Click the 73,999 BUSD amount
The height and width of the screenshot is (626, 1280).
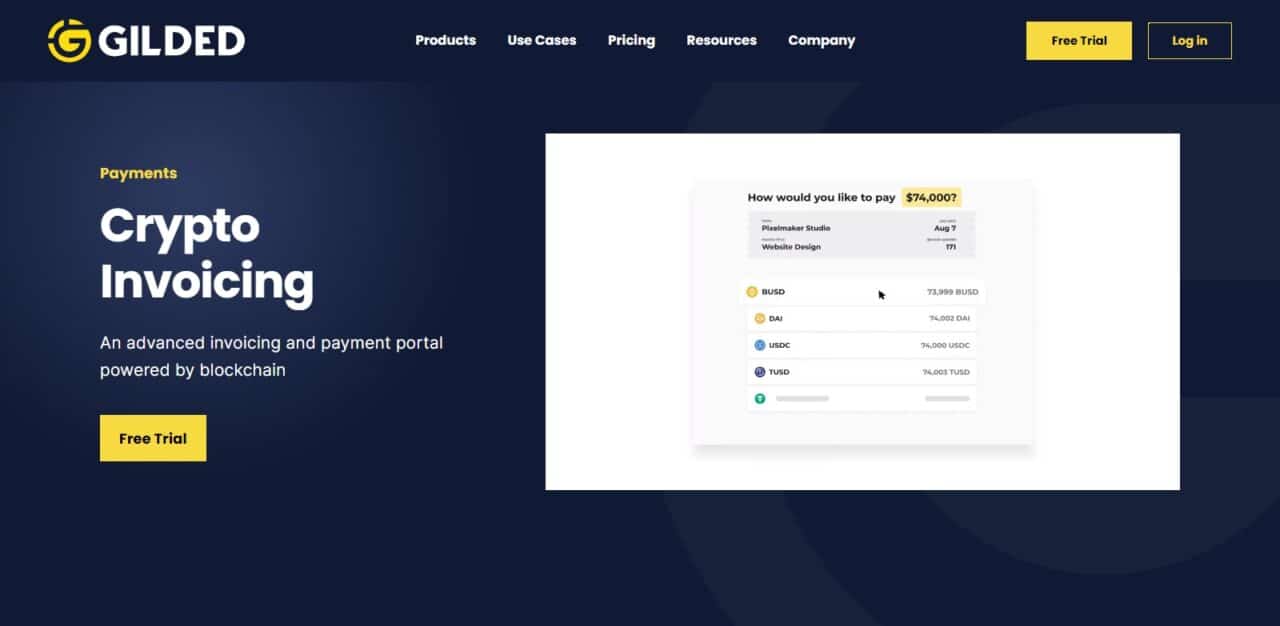953,292
